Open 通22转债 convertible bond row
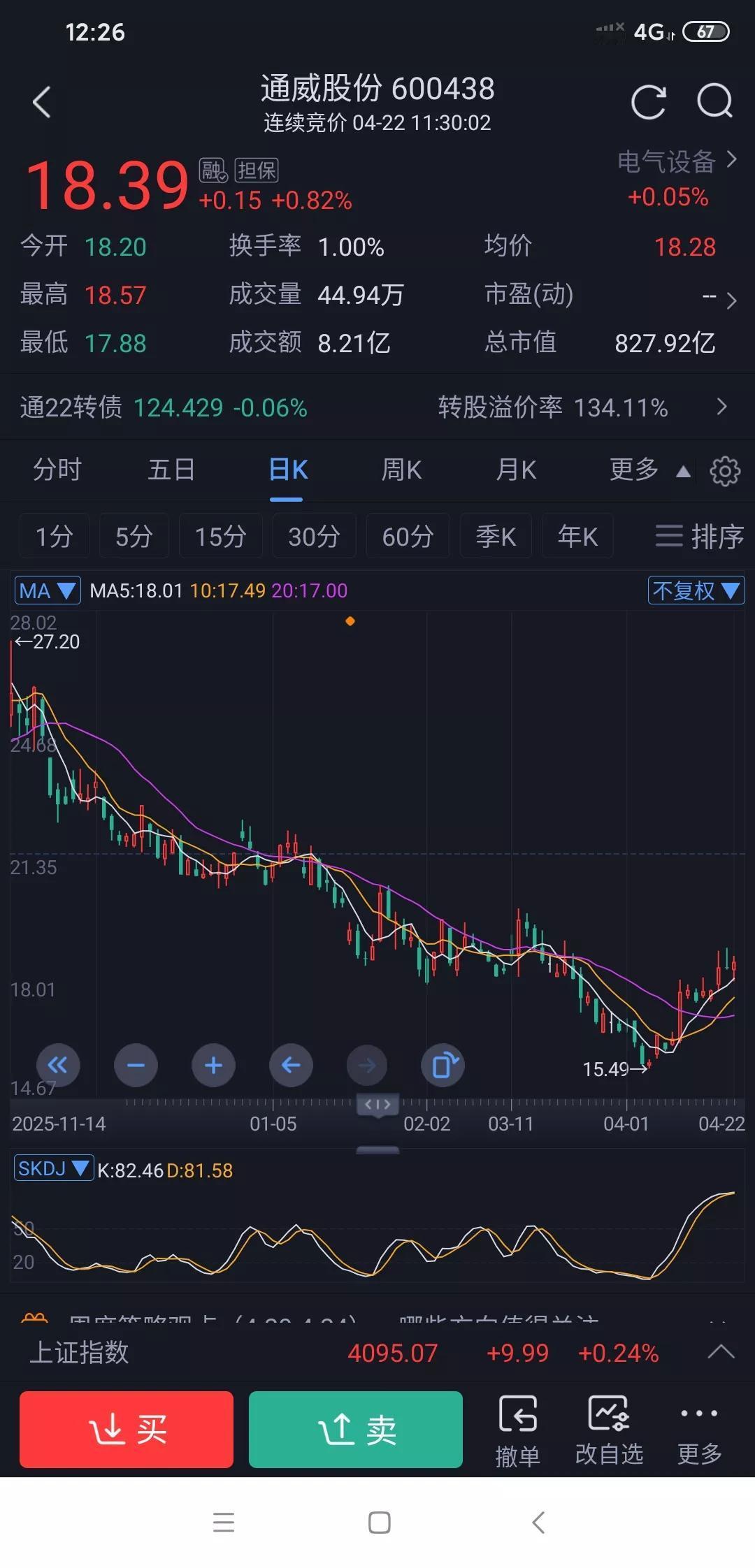The image size is (755, 1568). (377, 407)
